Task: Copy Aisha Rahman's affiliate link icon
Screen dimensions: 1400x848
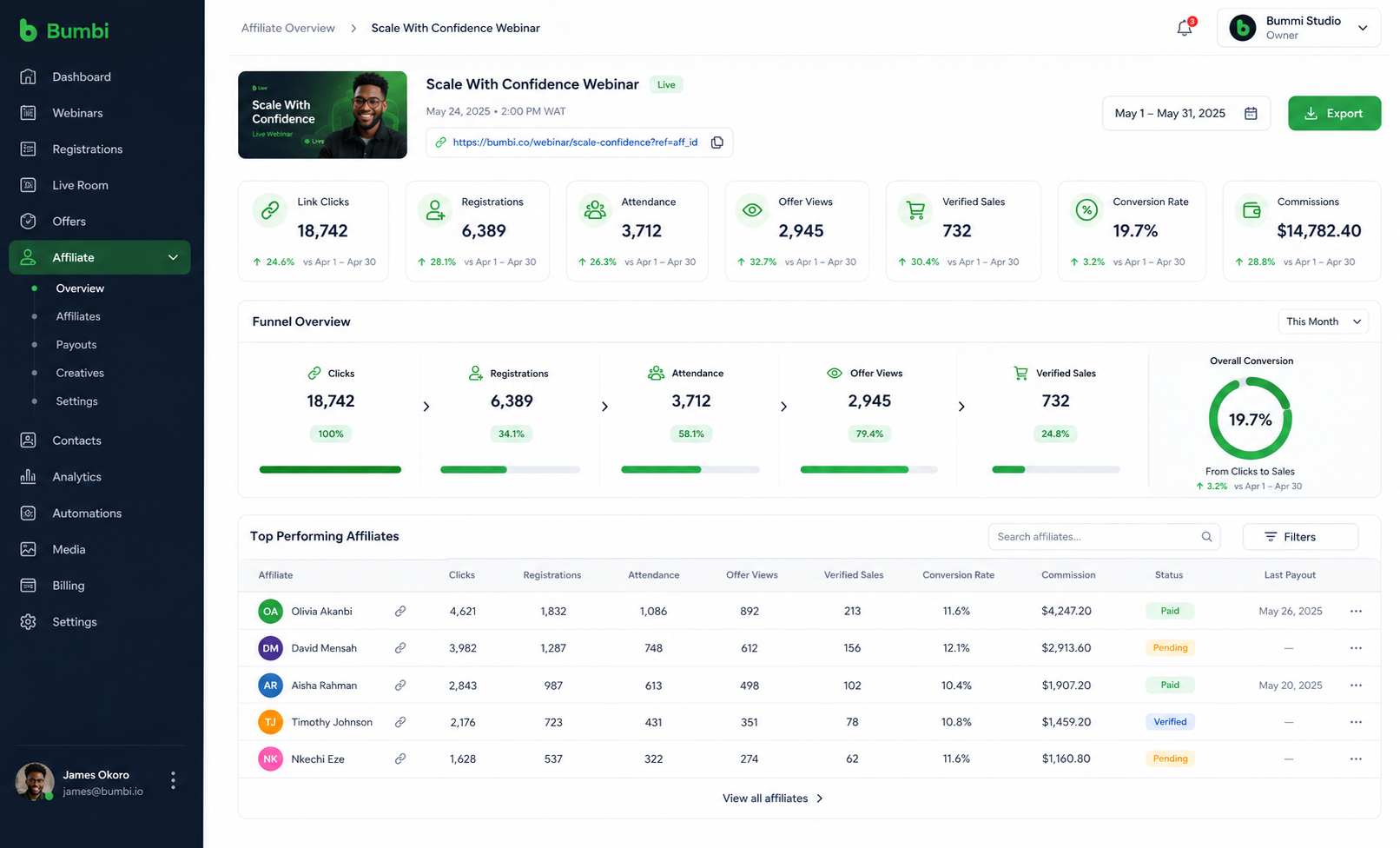Action: coord(400,686)
